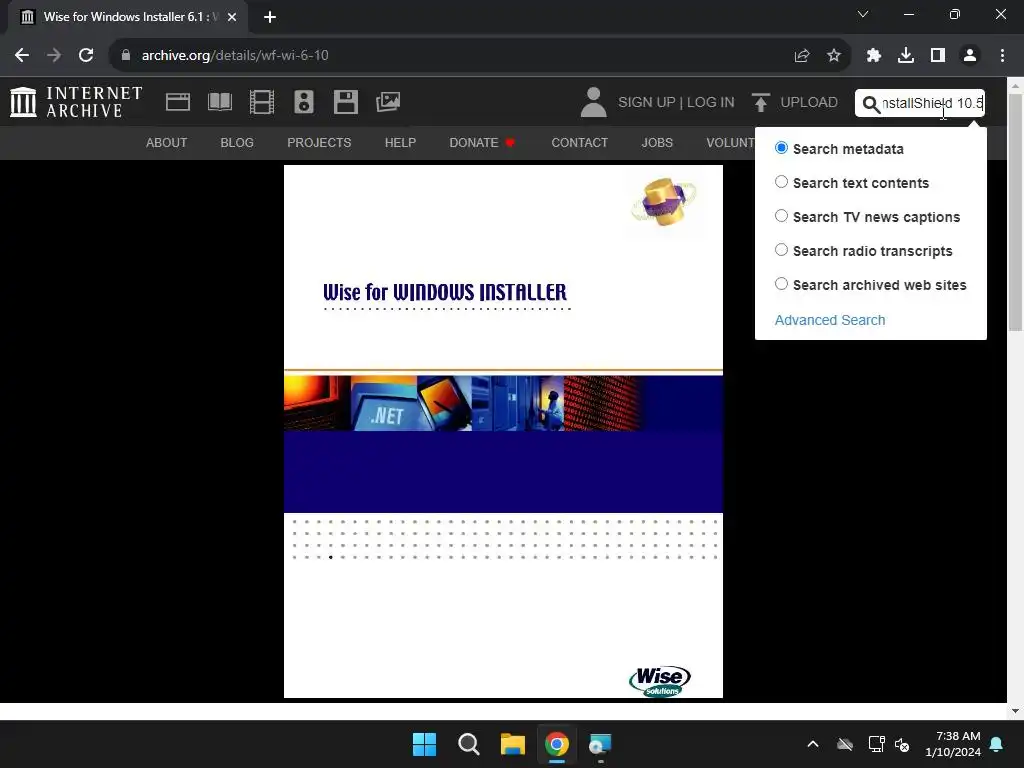Open the Software floppy disk icon

pyautogui.click(x=345, y=102)
